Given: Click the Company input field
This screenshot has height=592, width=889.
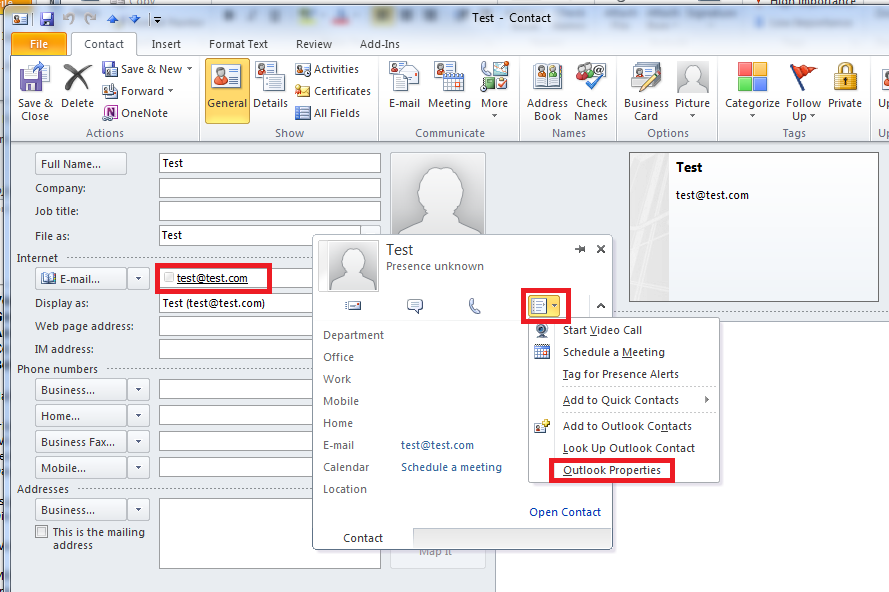Looking at the screenshot, I should (x=269, y=188).
